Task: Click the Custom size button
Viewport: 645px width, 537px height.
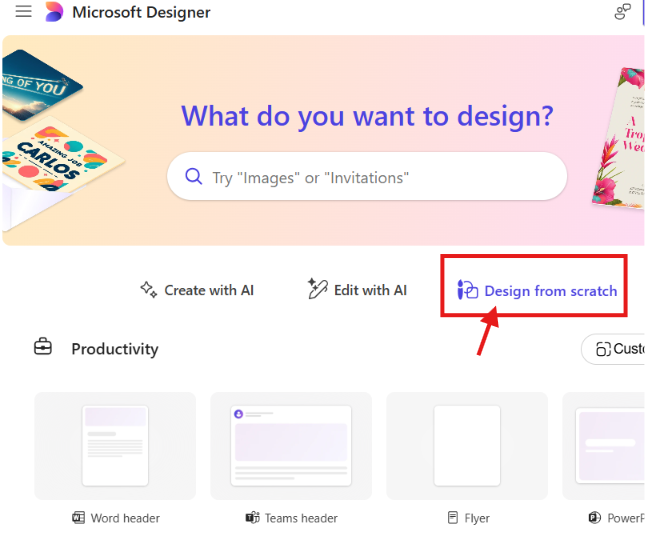Action: click(613, 349)
